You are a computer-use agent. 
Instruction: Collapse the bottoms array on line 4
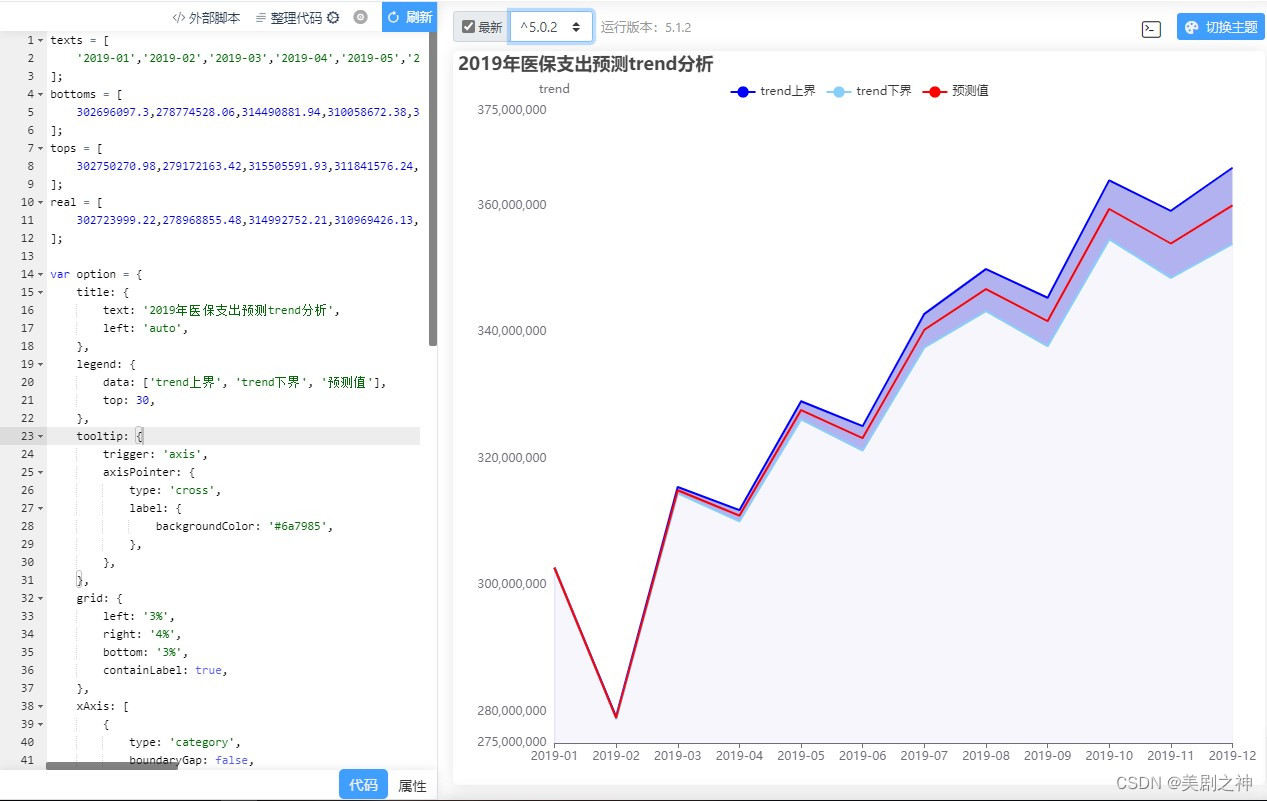pos(41,94)
